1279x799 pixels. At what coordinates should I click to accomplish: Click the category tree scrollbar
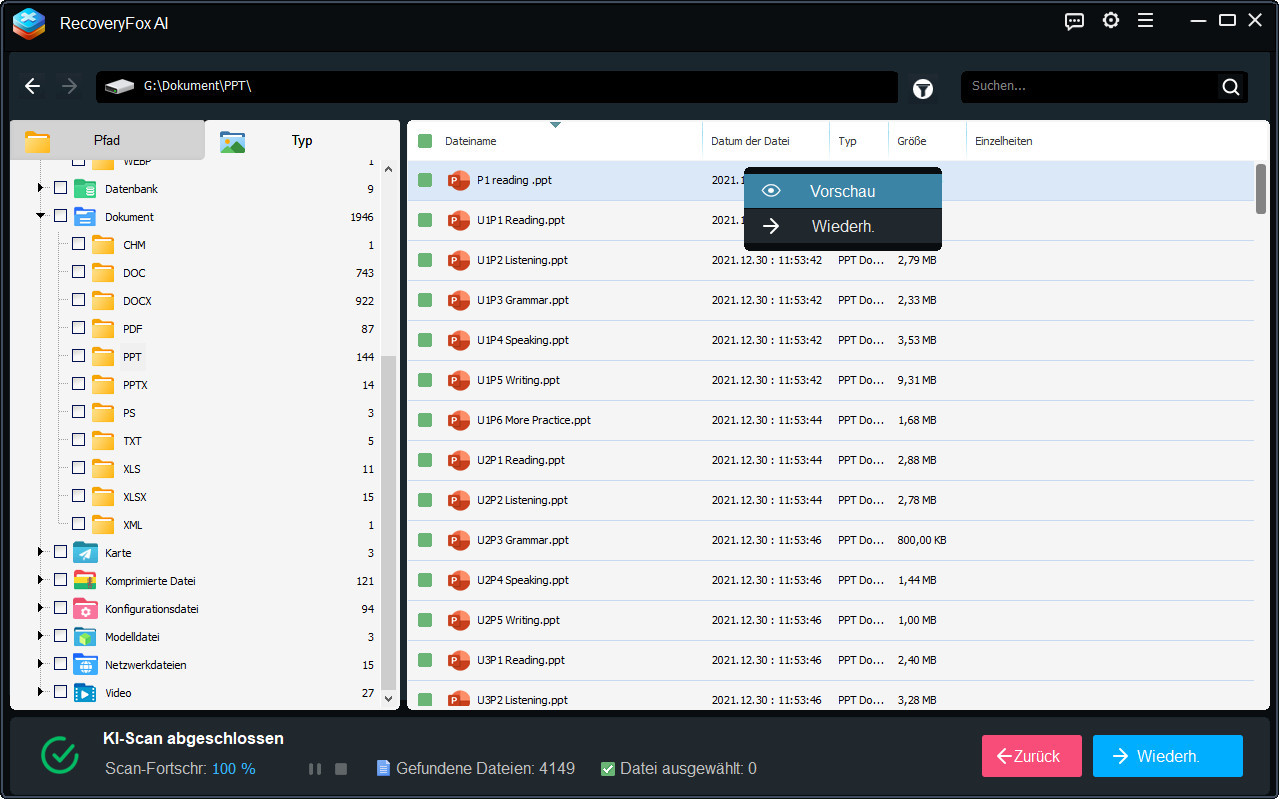389,522
